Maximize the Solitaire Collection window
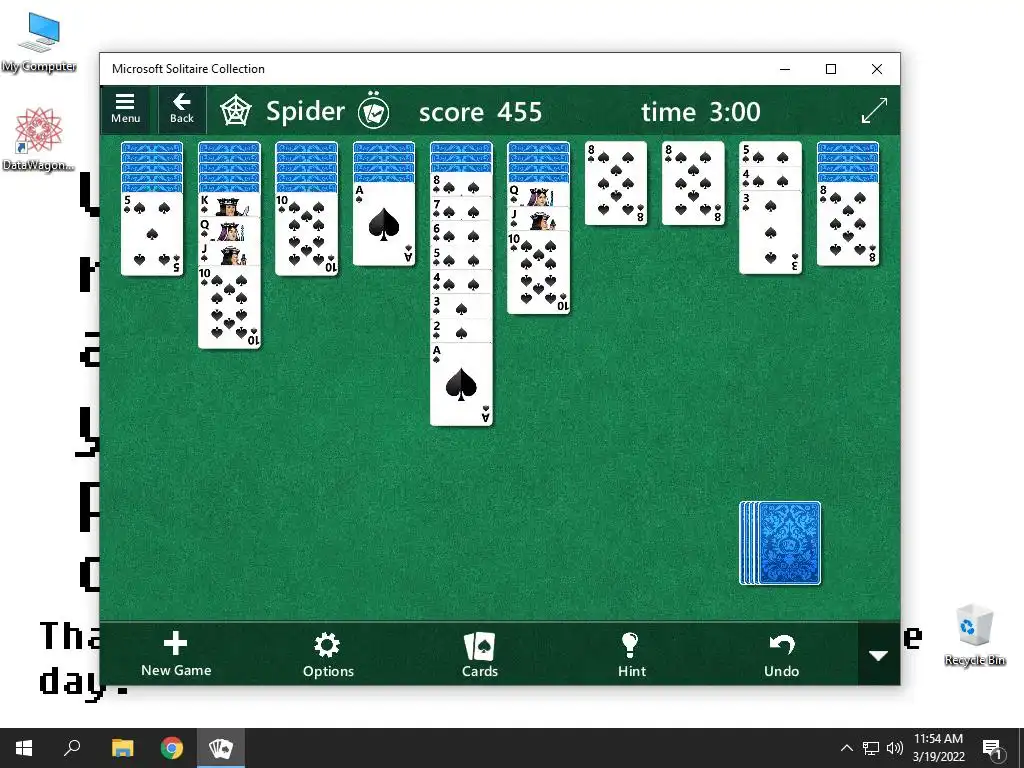Viewport: 1024px width, 768px height. 831,69
